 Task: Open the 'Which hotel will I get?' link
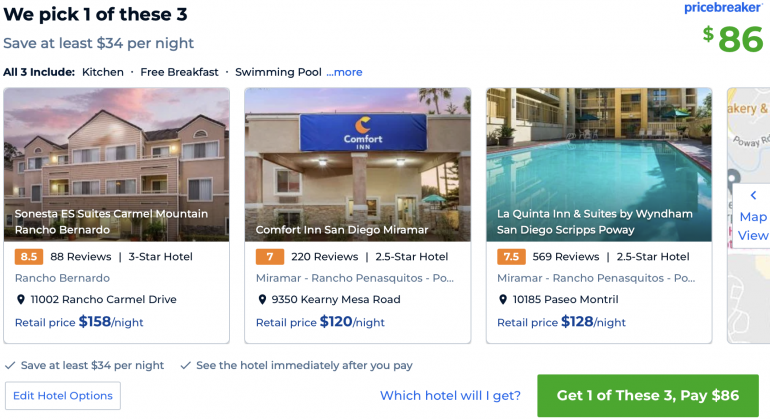(x=450, y=396)
